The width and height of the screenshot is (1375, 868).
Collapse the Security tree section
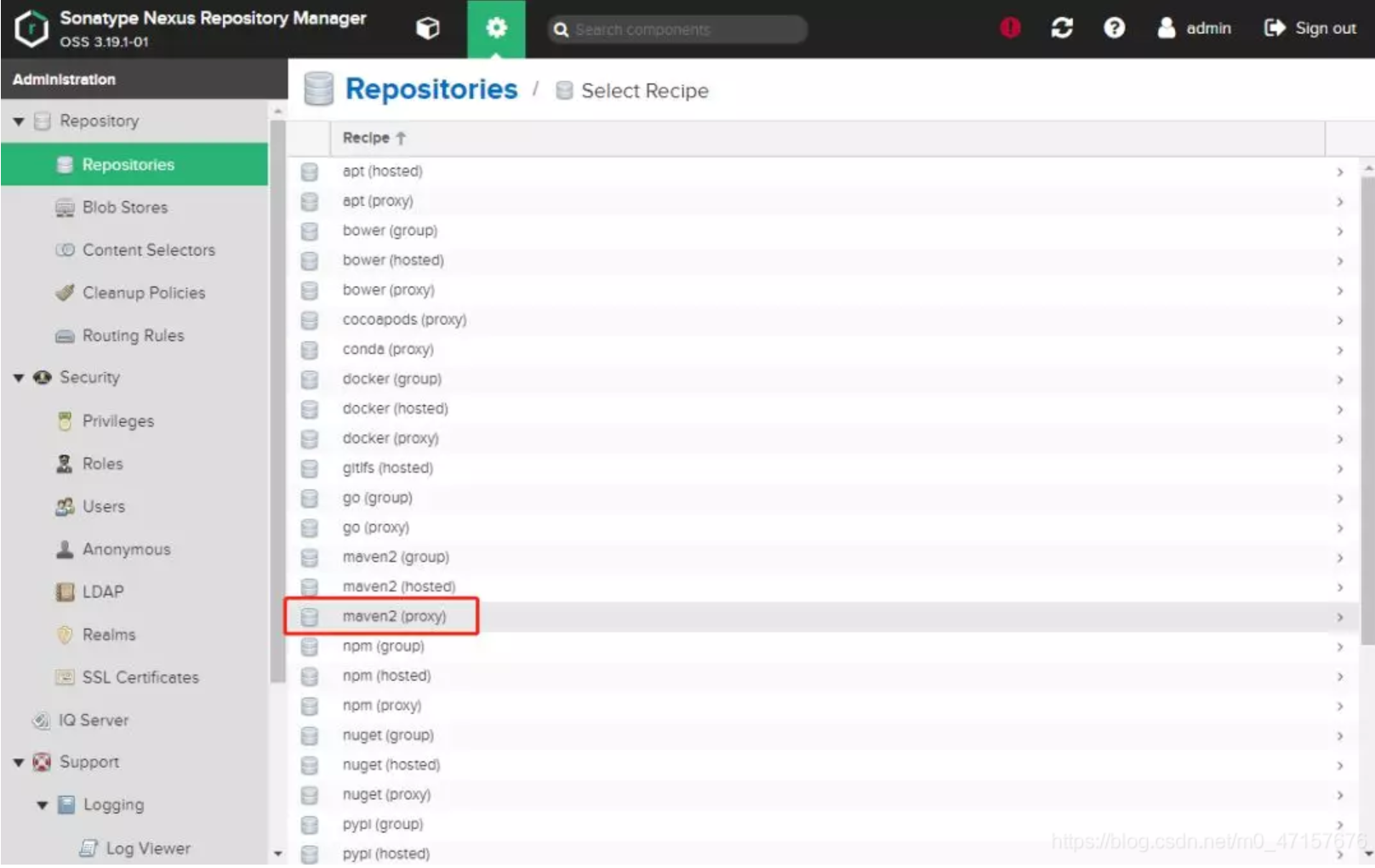19,377
